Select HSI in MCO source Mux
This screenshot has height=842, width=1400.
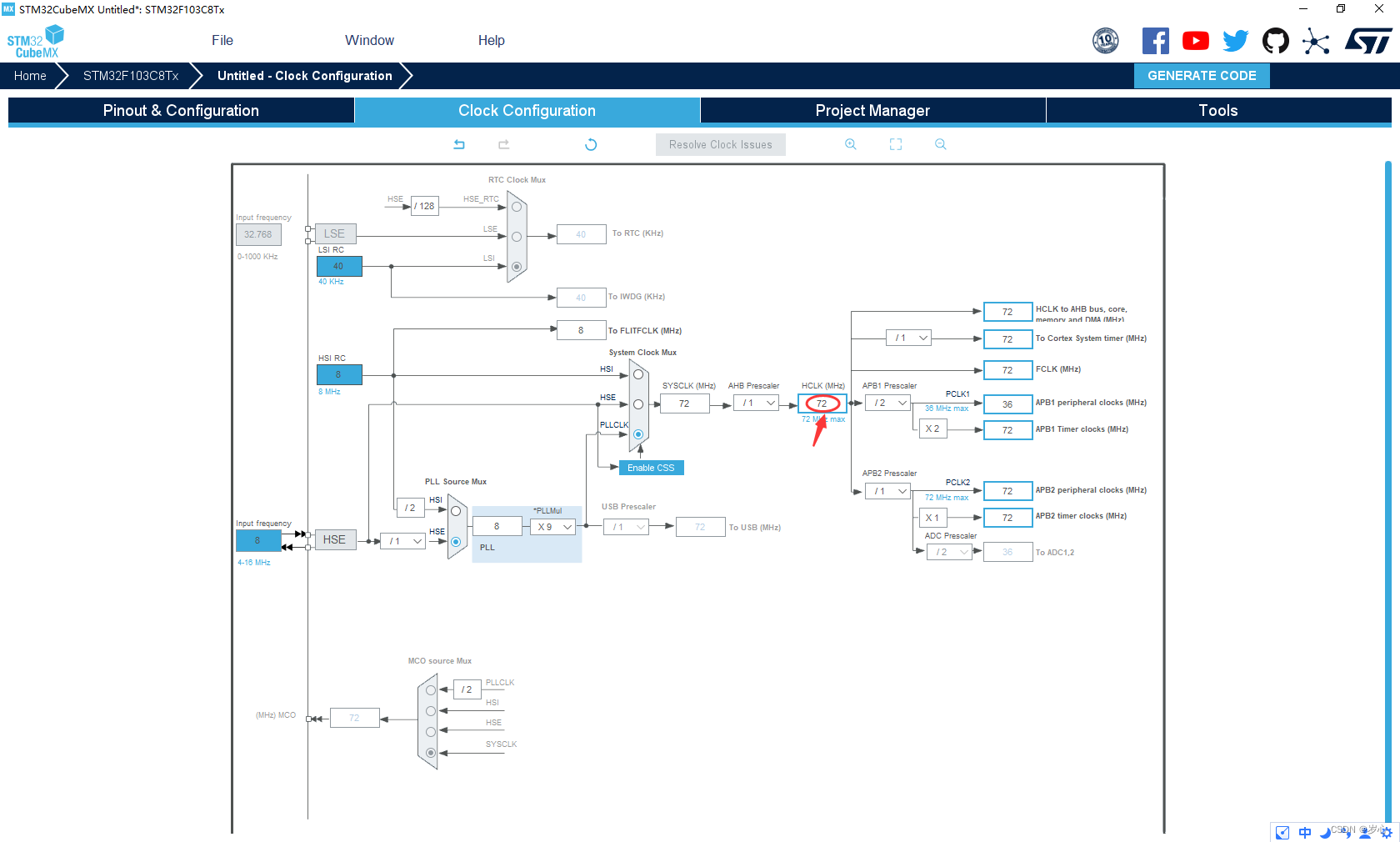click(x=431, y=711)
